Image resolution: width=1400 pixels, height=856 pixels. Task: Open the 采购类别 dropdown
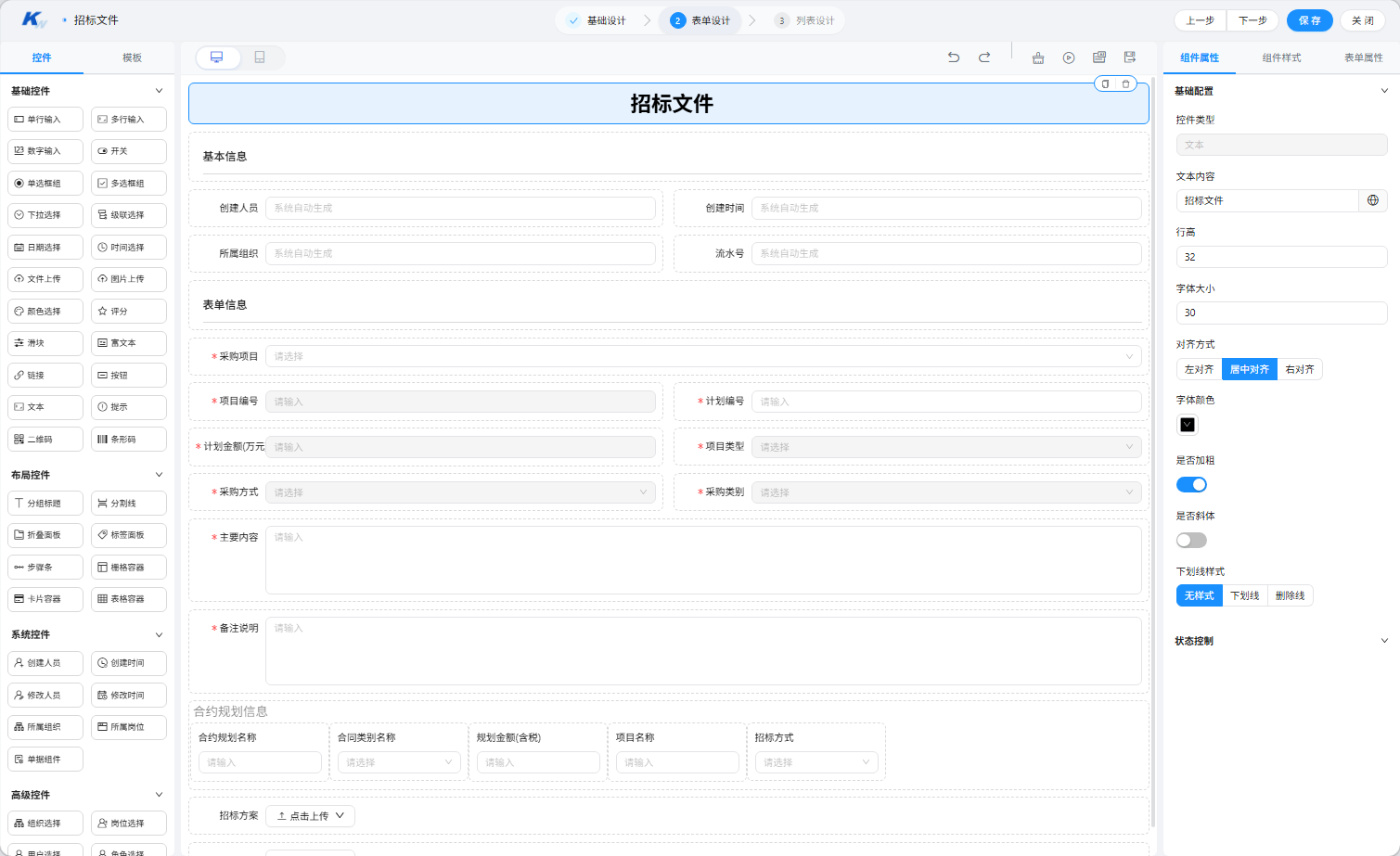pos(946,492)
